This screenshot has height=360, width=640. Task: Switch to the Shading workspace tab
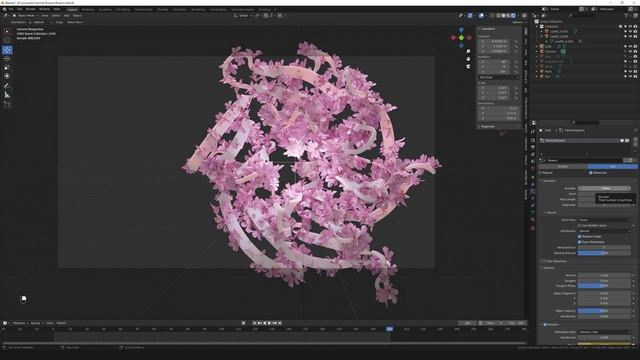click(163, 9)
